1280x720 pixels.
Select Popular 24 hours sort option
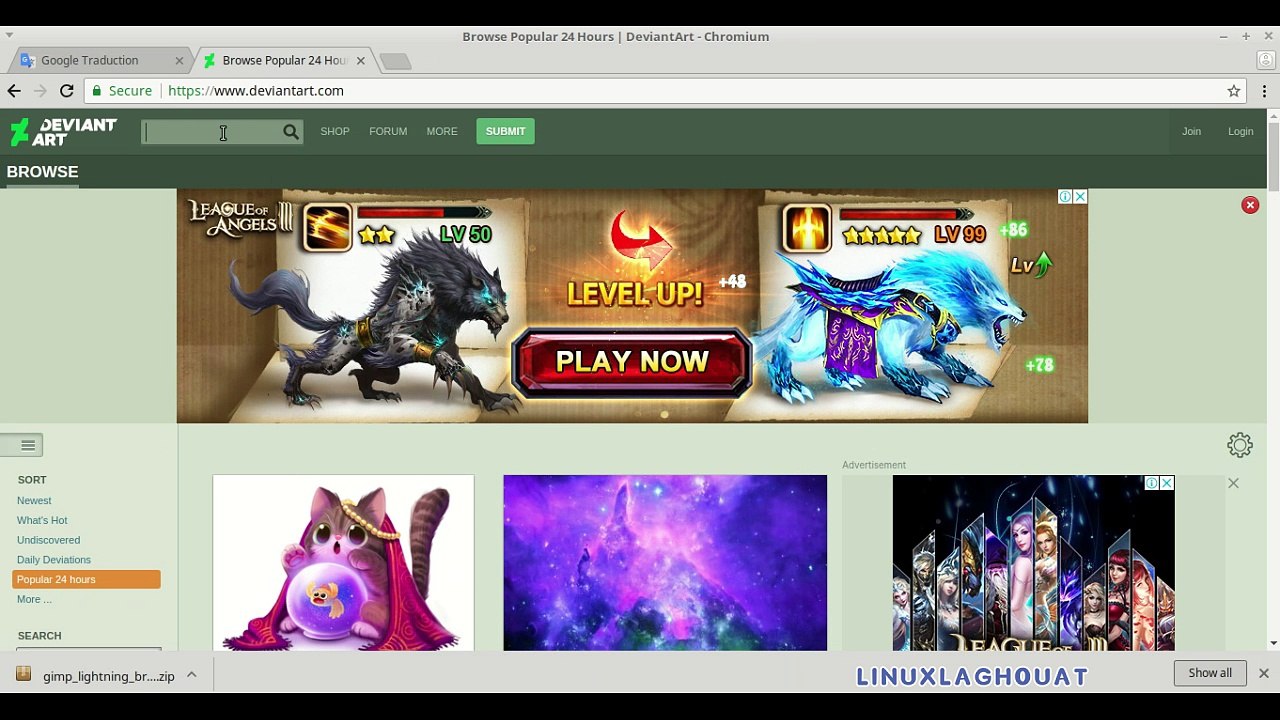click(87, 580)
